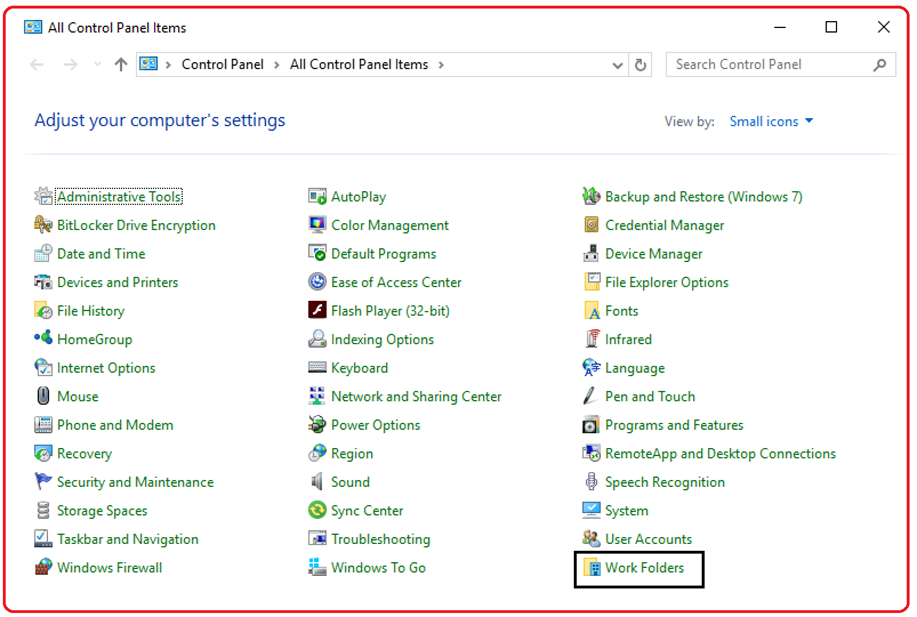Open the Region link
Image resolution: width=917 pixels, height=617 pixels.
click(x=351, y=454)
